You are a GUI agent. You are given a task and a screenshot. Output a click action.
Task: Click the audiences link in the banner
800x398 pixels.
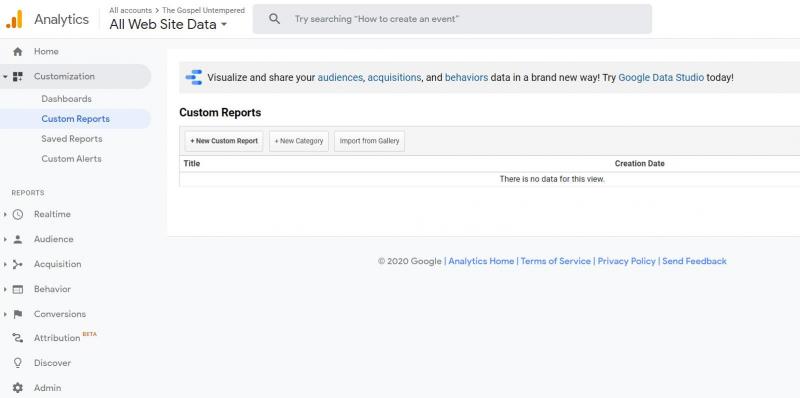[x=340, y=78]
